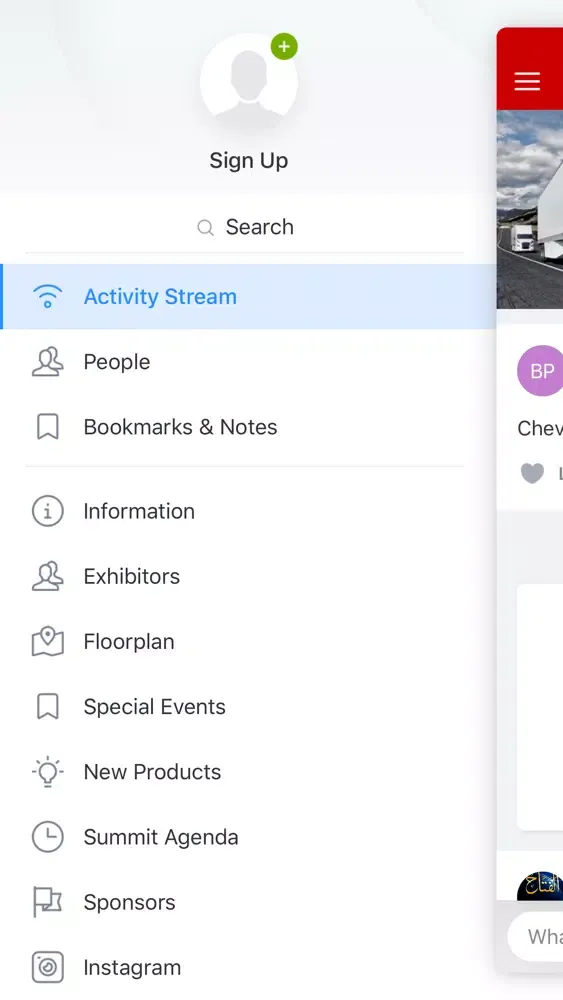Image resolution: width=563 pixels, height=1000 pixels.
Task: Tap the magnifying glass search icon
Action: (205, 228)
